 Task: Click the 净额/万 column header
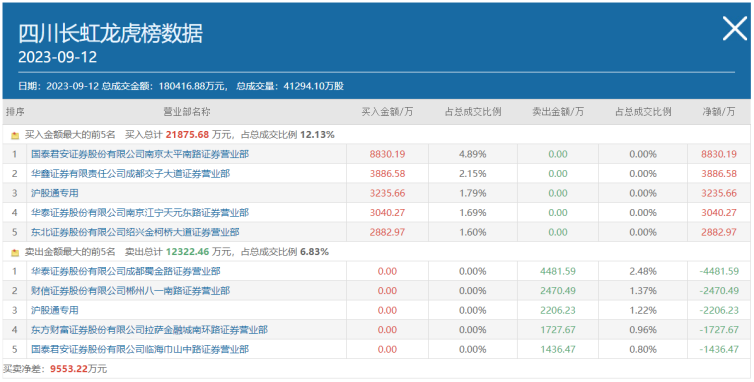tap(719, 112)
